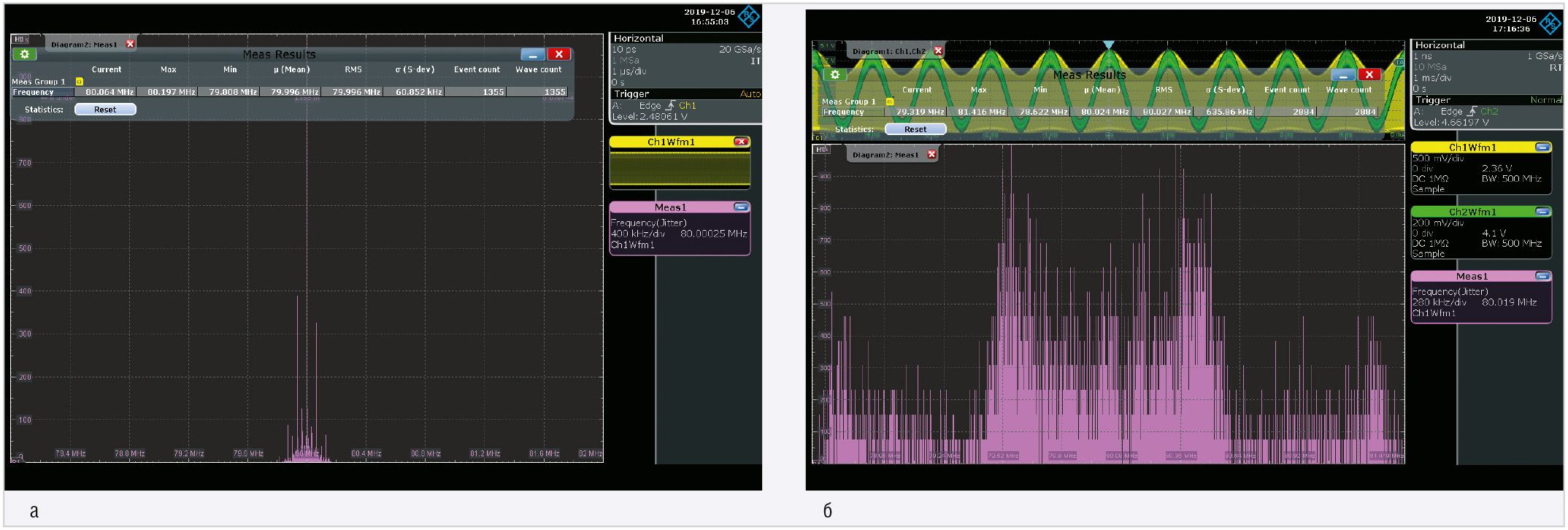Viewport: 1568px width, 530px height.
Task: Click Mean value 80.024 MHz
Action: [1100, 112]
